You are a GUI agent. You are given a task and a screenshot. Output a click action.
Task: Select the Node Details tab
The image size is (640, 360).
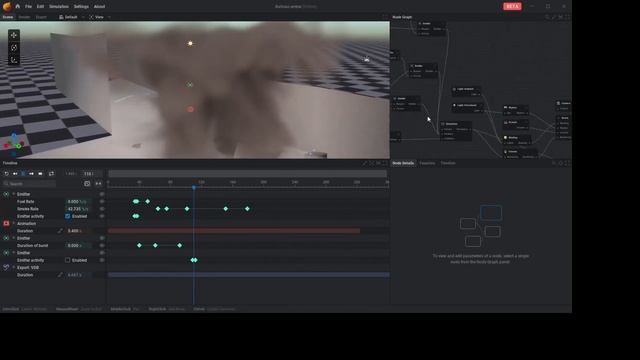click(403, 163)
